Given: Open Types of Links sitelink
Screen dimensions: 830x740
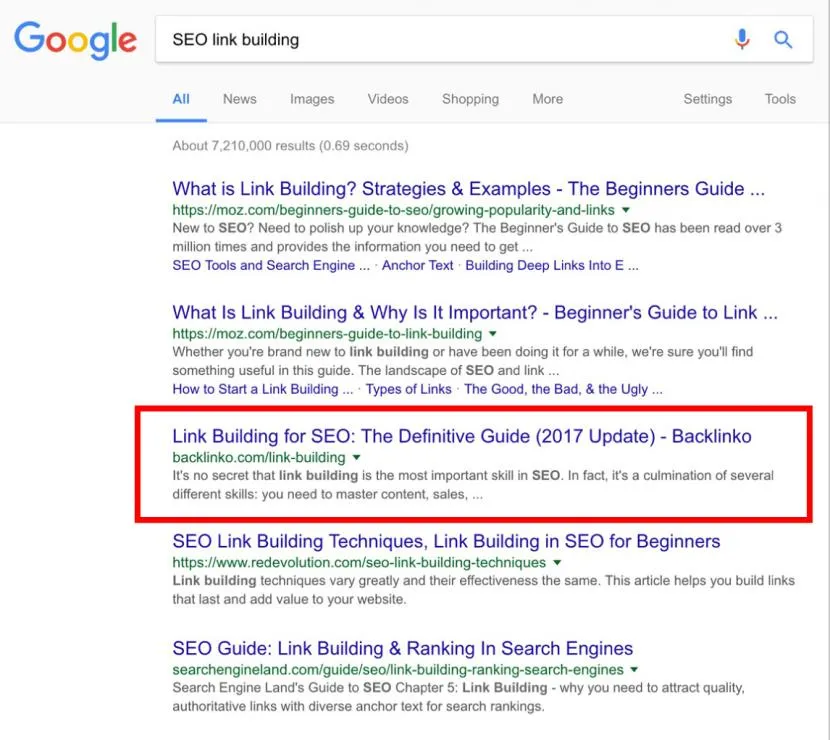Looking at the screenshot, I should (x=409, y=389).
